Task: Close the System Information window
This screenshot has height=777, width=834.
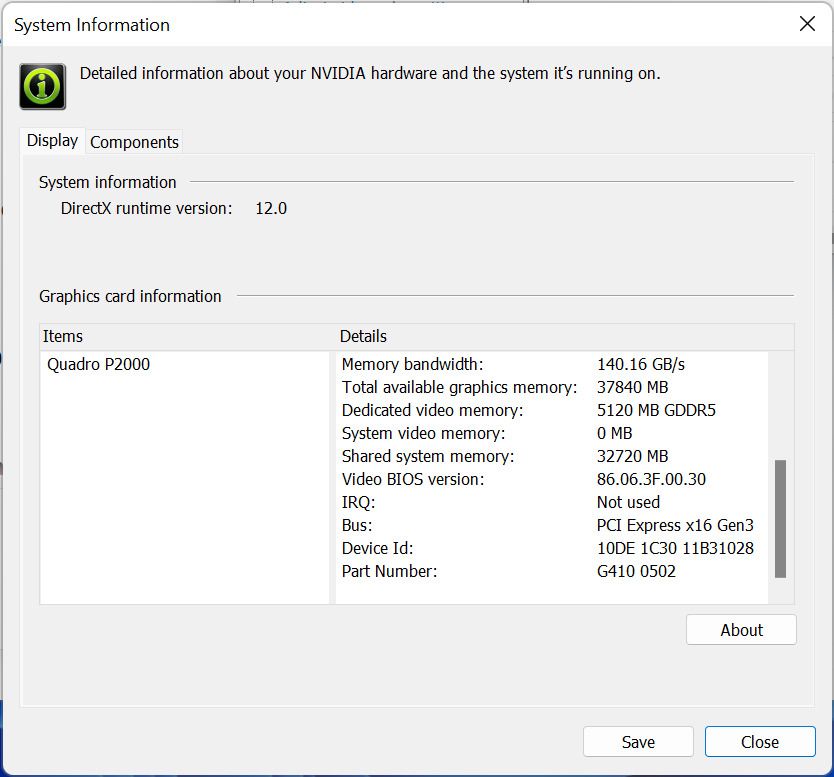Action: point(807,24)
